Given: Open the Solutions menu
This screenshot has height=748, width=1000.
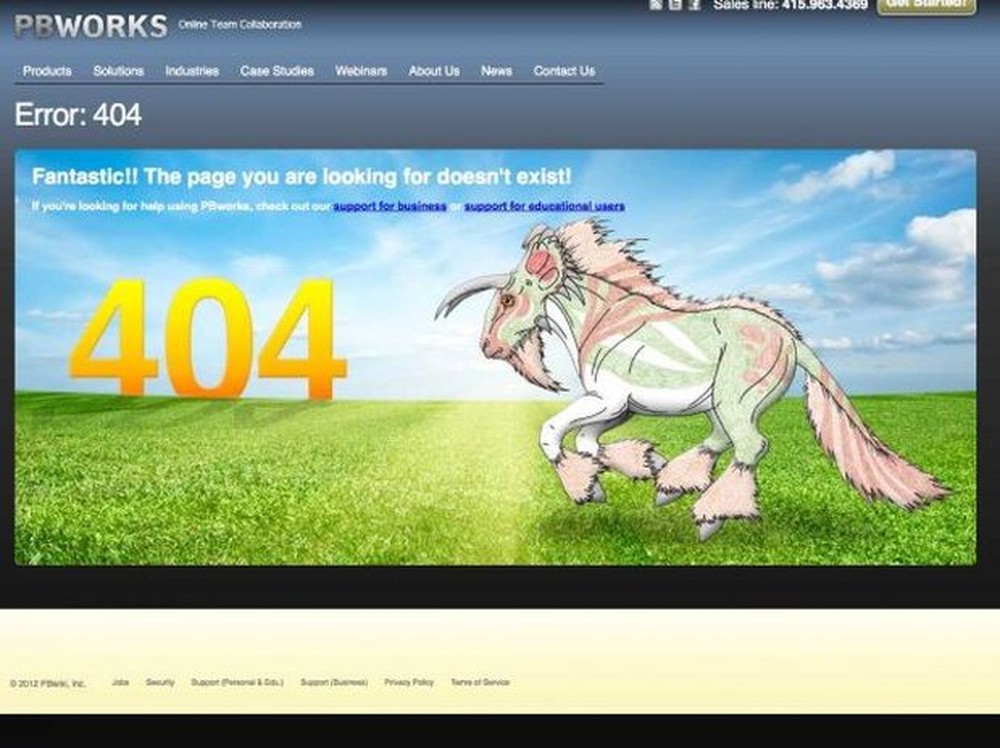Looking at the screenshot, I should (118, 71).
